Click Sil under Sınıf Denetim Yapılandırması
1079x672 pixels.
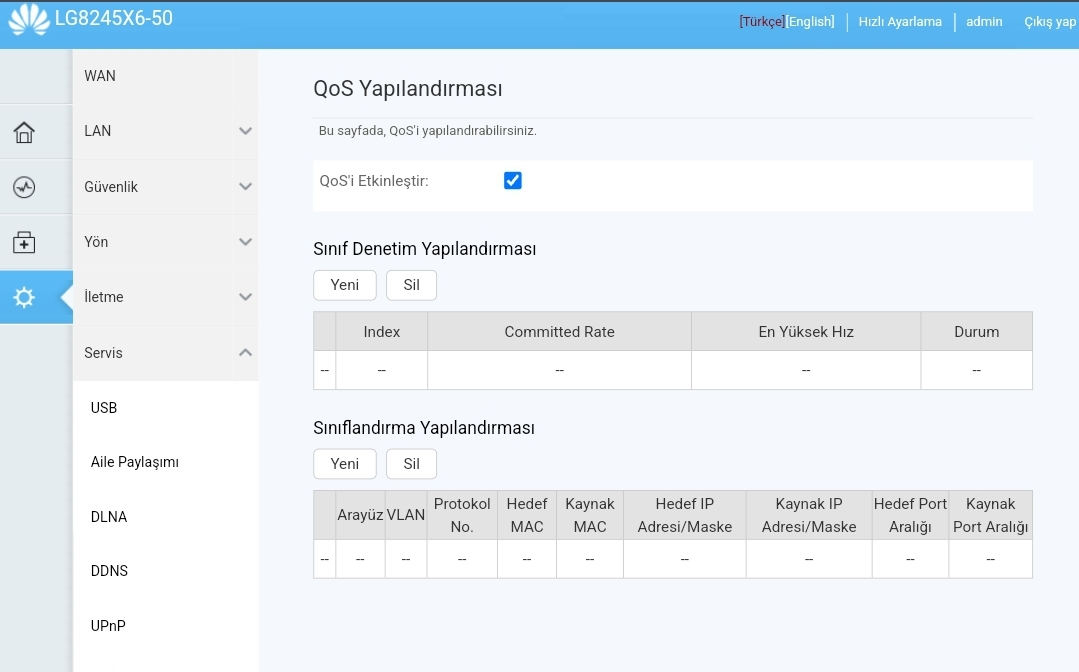tap(412, 285)
